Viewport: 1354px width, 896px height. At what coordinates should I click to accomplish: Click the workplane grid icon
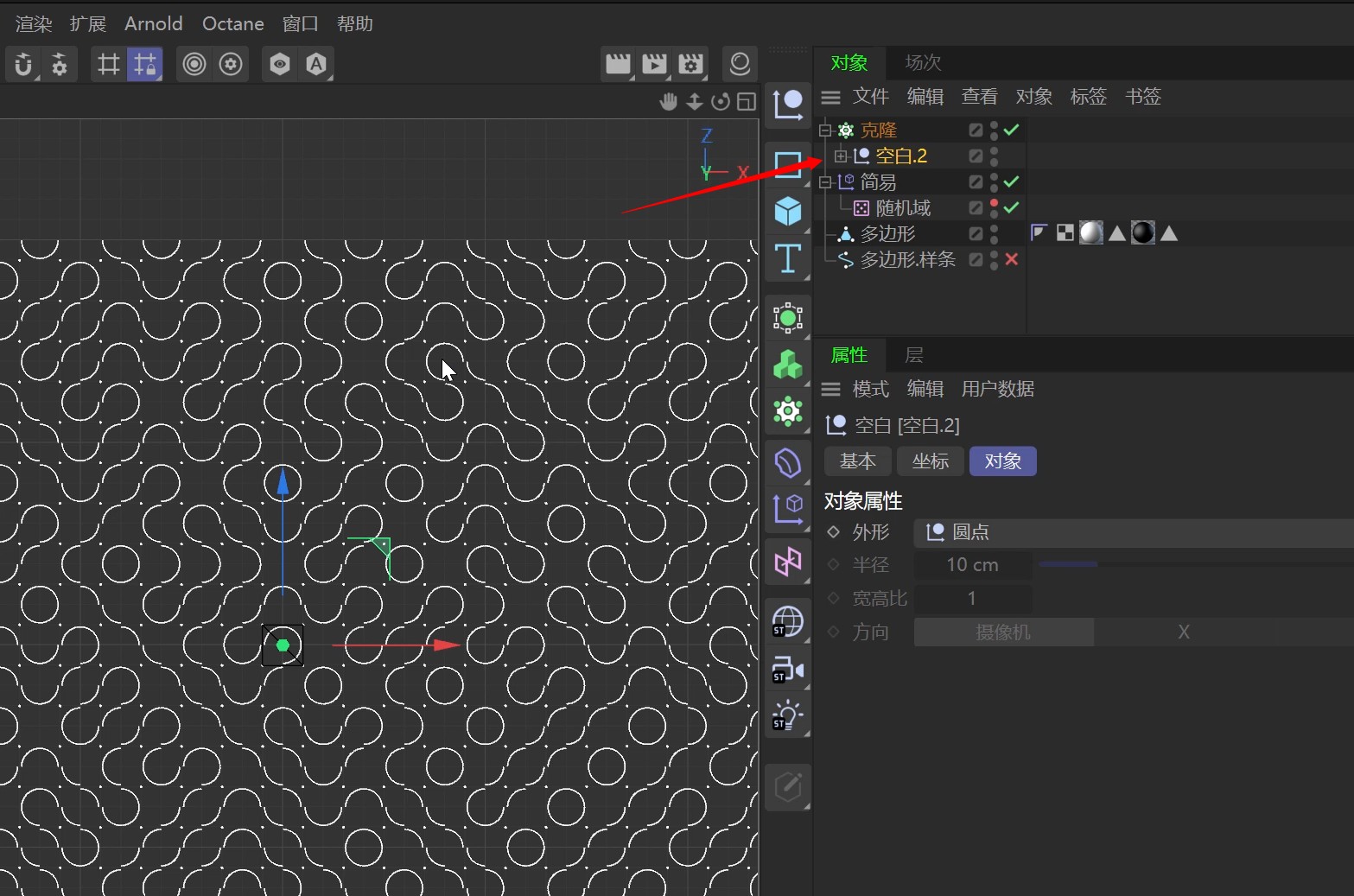coord(108,64)
